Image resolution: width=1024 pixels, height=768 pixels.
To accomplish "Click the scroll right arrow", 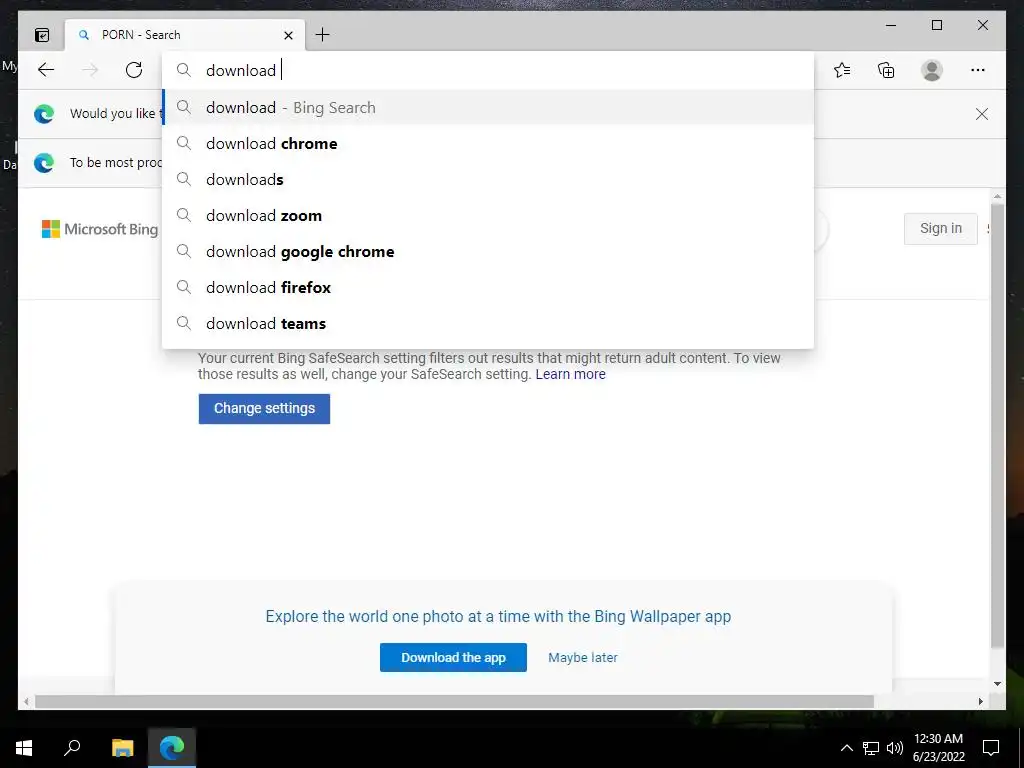I will coord(981,702).
